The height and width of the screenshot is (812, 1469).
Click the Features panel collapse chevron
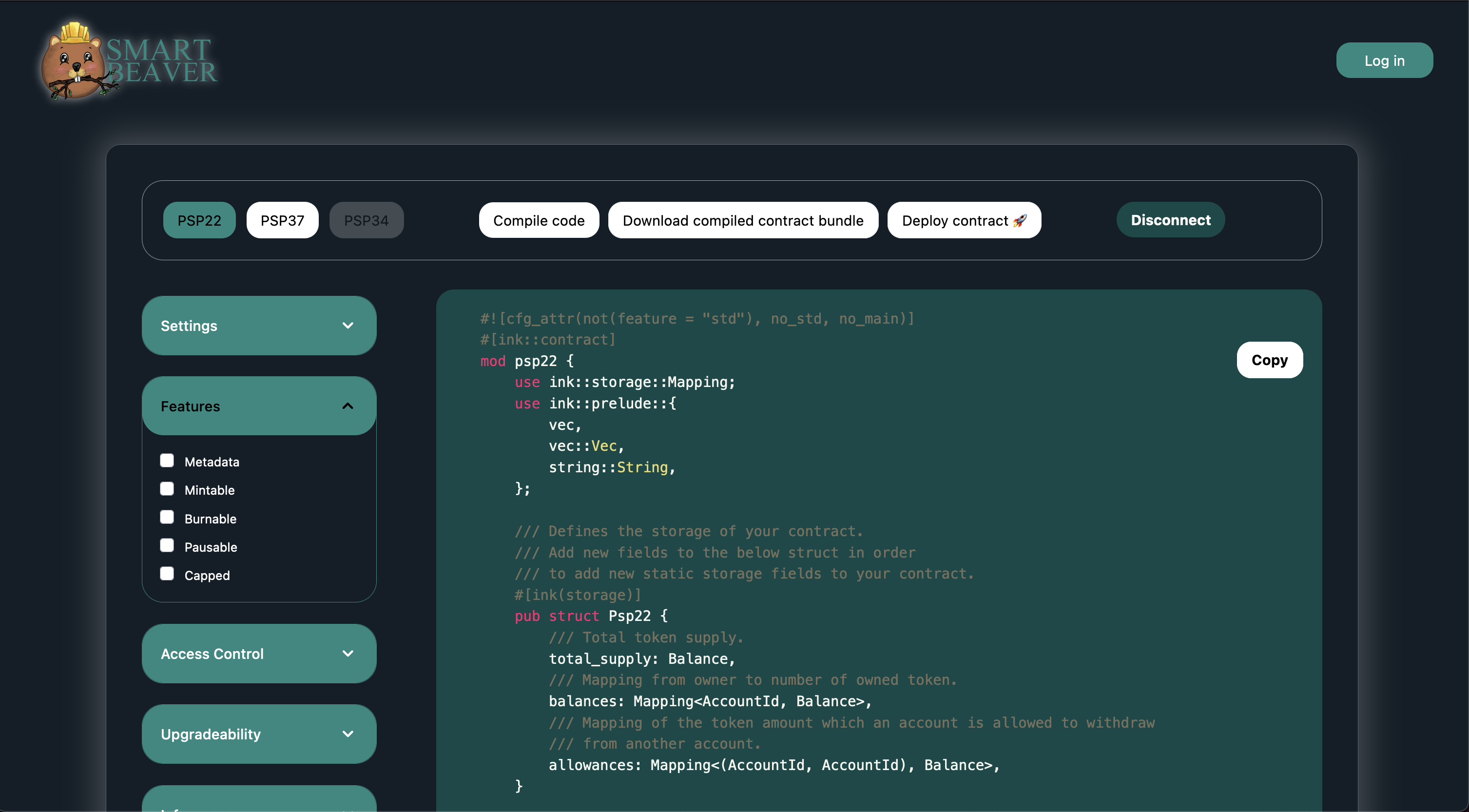(348, 406)
